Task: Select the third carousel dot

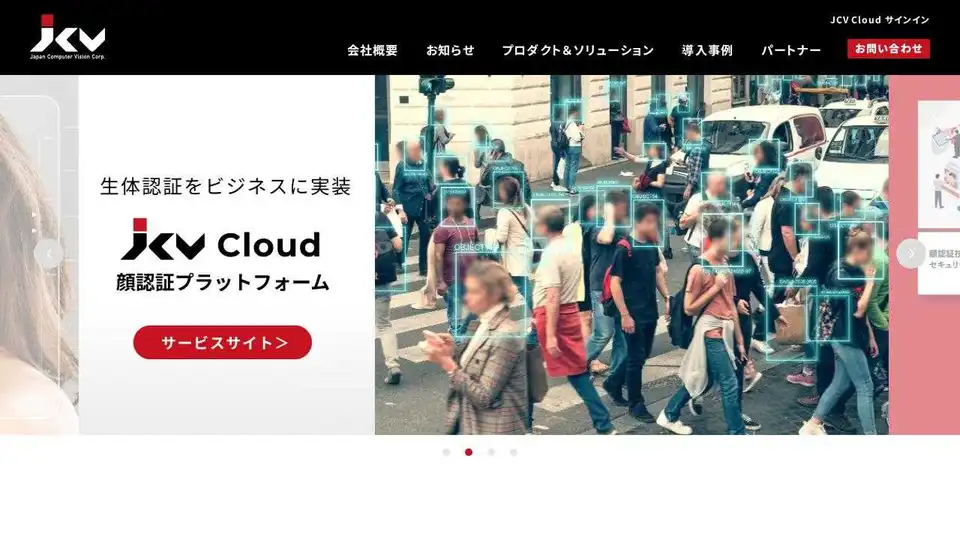Action: pos(491,452)
